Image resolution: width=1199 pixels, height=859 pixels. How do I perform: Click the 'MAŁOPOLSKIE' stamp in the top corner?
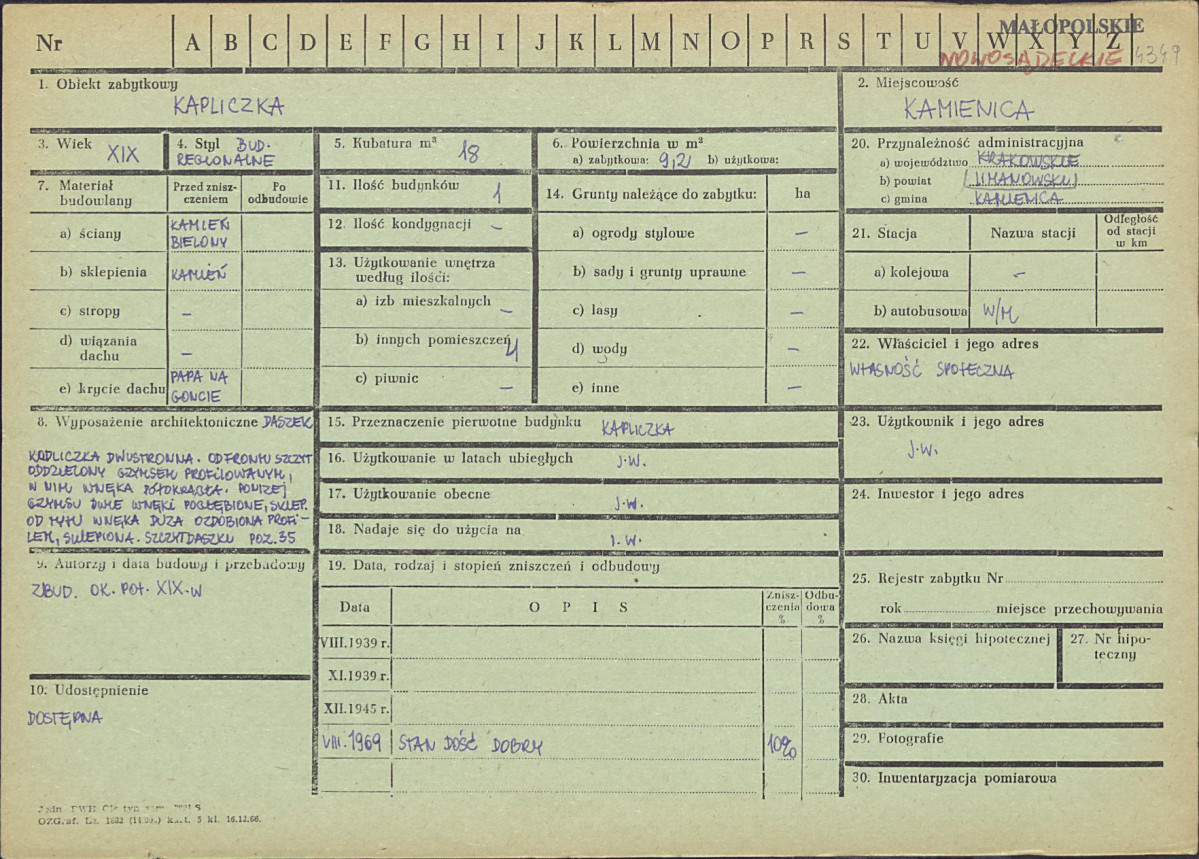(1072, 25)
